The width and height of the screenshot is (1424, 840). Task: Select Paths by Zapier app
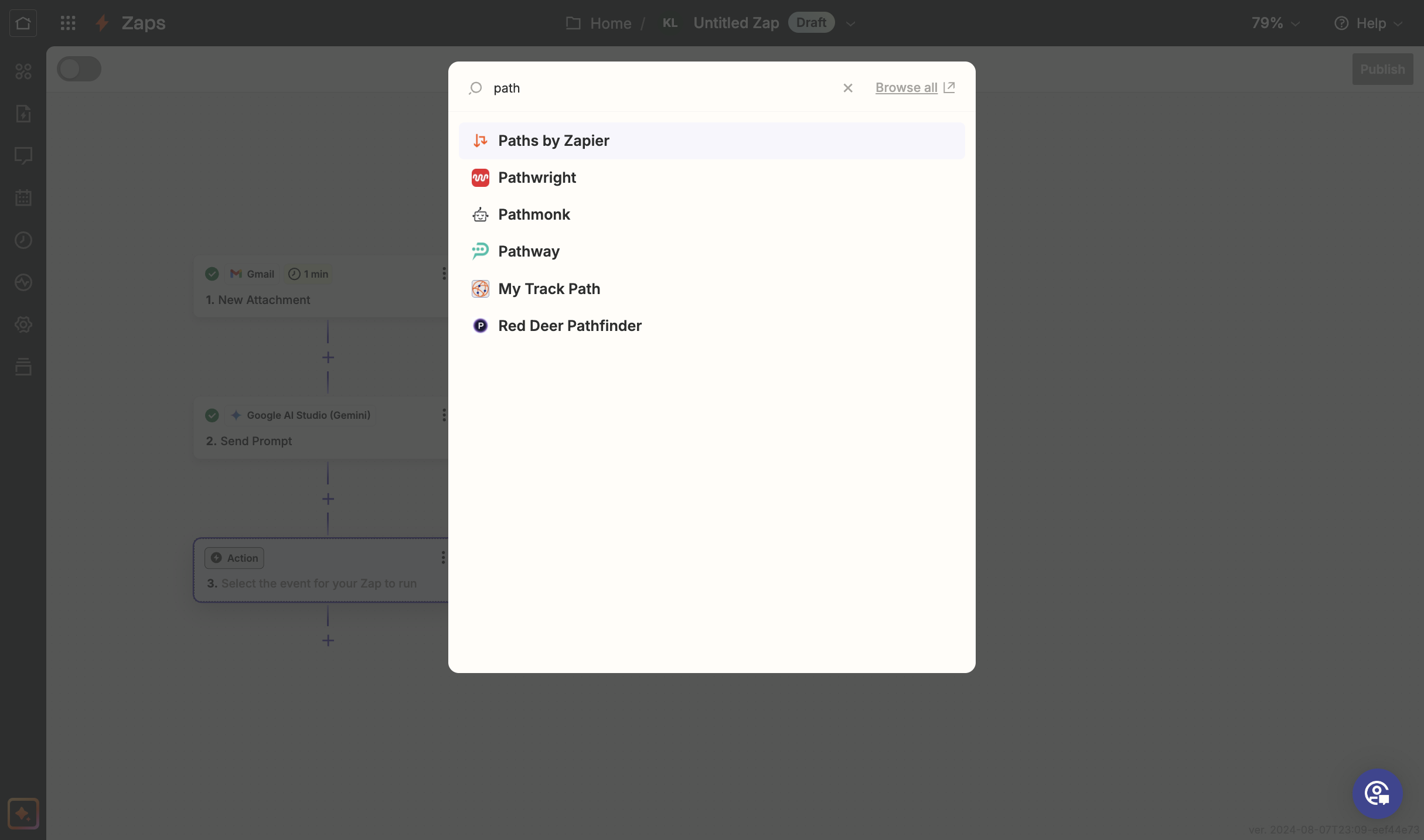coord(711,141)
